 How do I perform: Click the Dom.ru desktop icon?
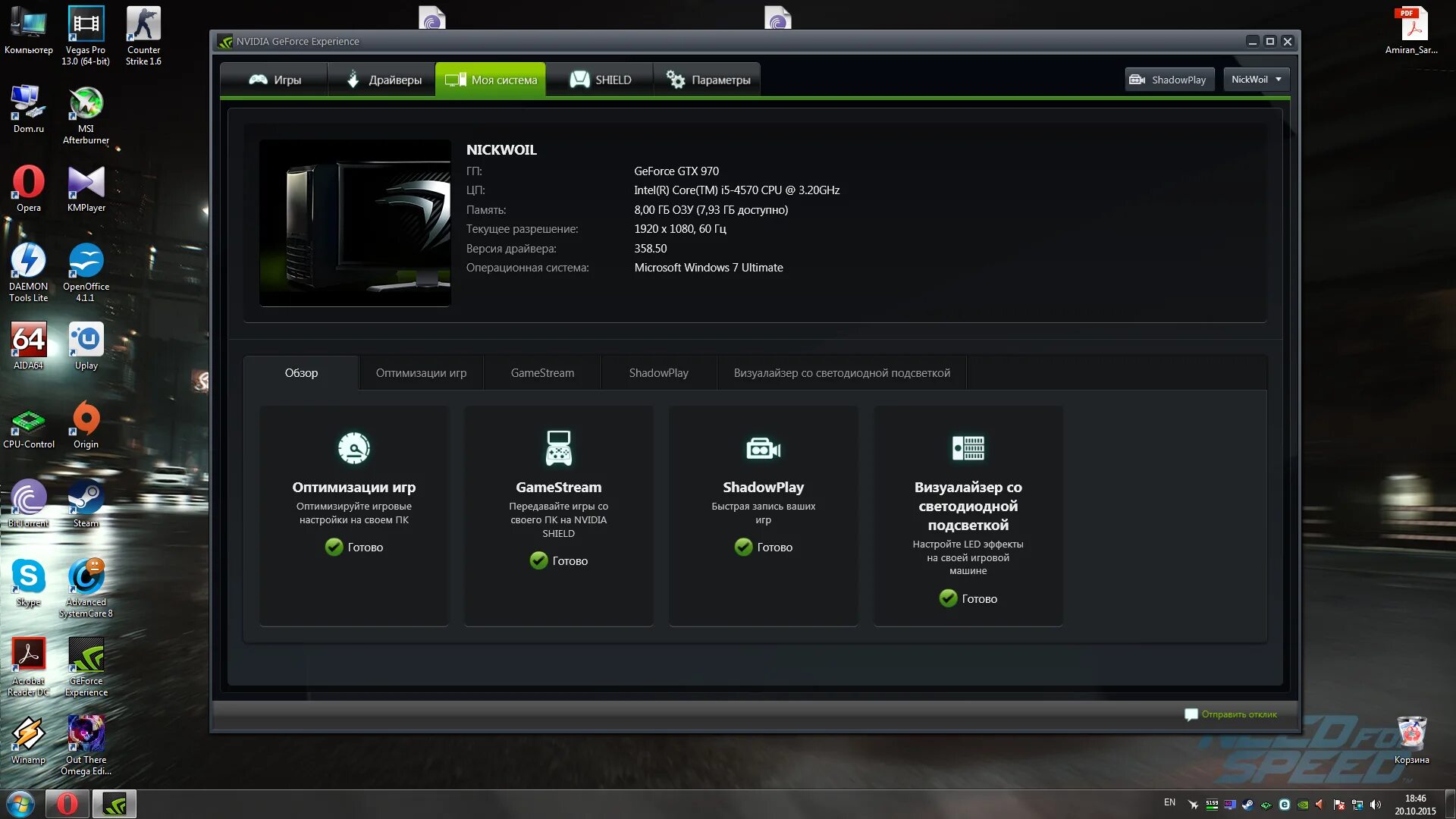tap(29, 109)
